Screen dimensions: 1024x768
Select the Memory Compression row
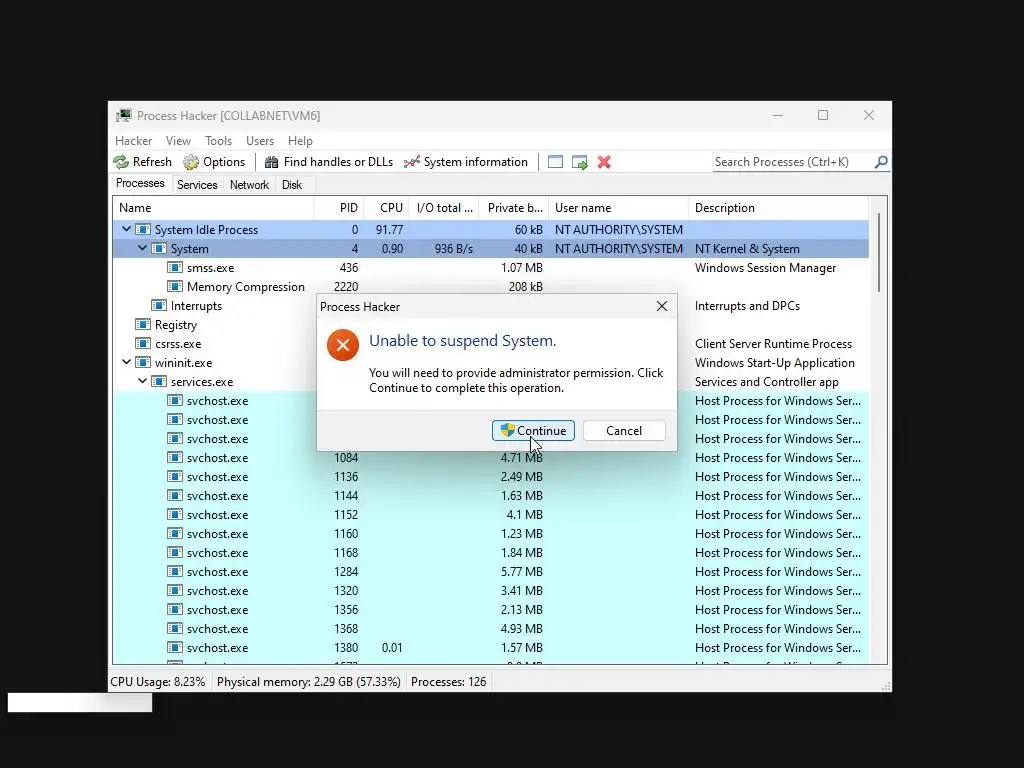coord(490,287)
